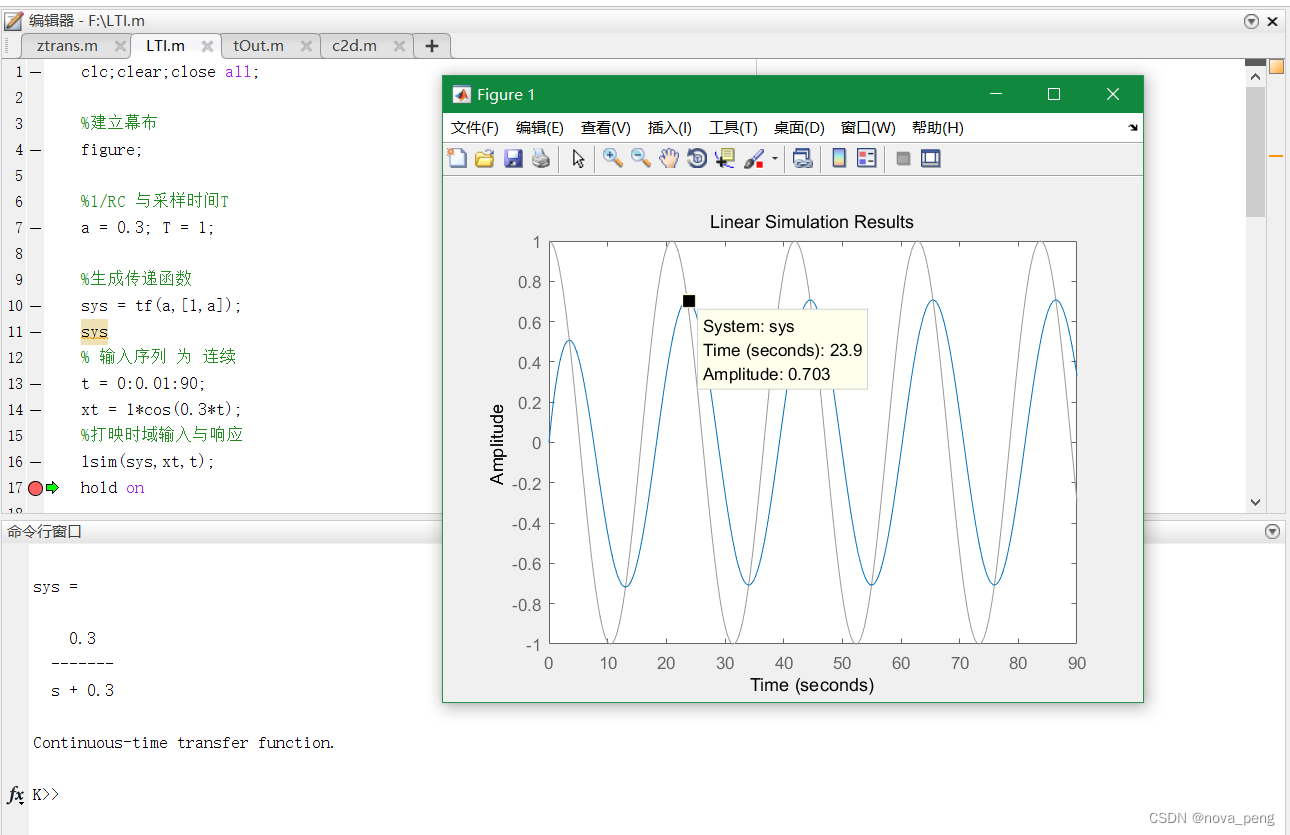Click the Hide Plot Tools icon
The image size is (1290, 835).
tap(903, 158)
